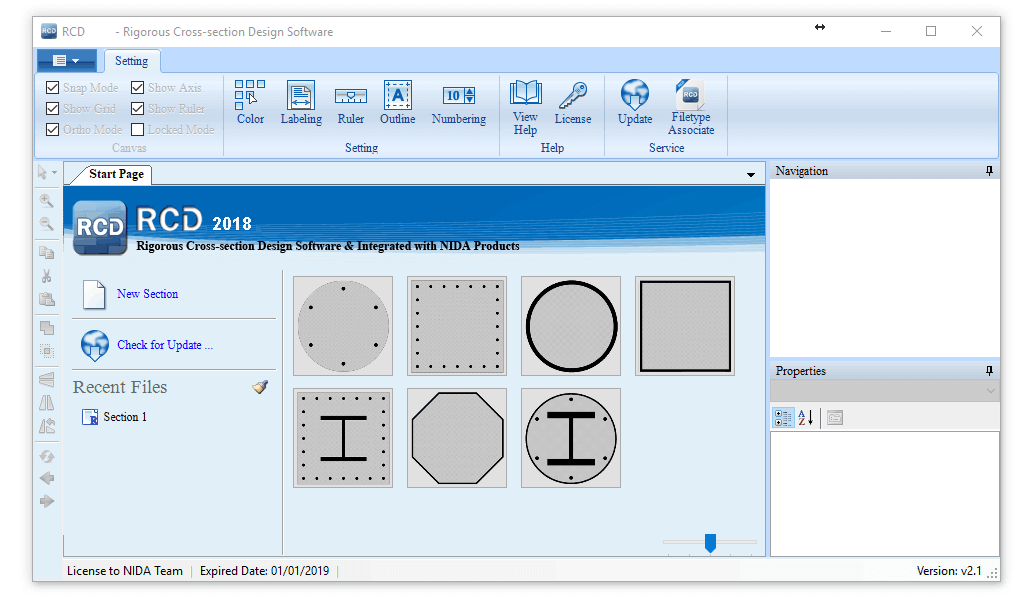Select square section with rebar template
The height and width of the screenshot is (613, 1025).
tap(457, 326)
